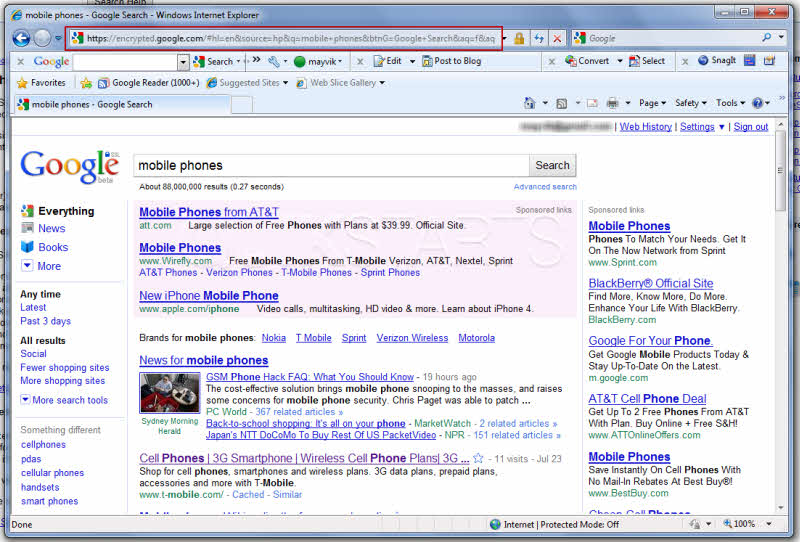Open Mobile Phones from AT&T ad
Screen dimensions: 800x542
tap(209, 212)
